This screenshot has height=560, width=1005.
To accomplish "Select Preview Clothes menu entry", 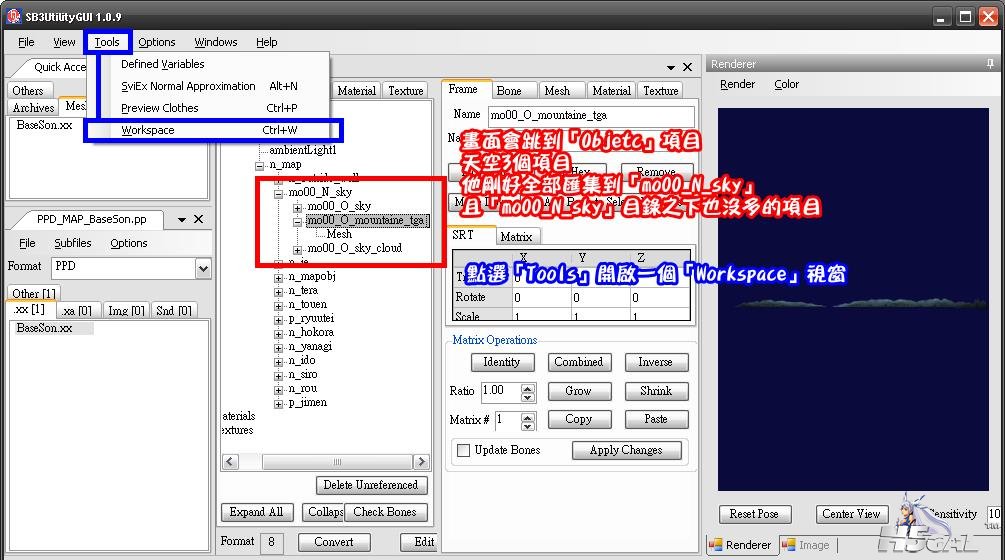I will coord(160,108).
